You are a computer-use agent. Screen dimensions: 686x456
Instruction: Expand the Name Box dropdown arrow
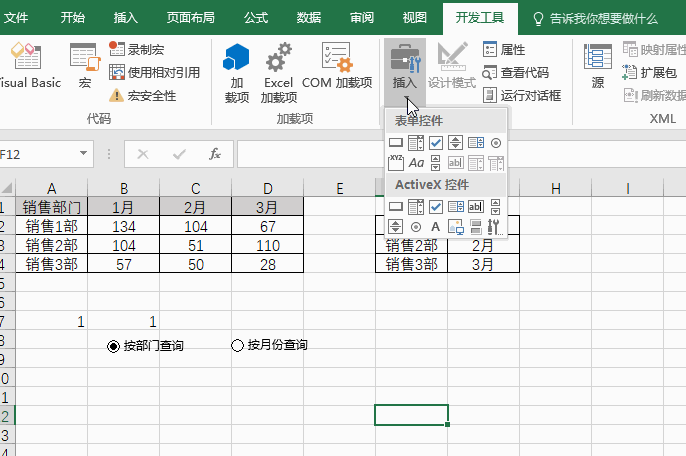pyautogui.click(x=83, y=154)
